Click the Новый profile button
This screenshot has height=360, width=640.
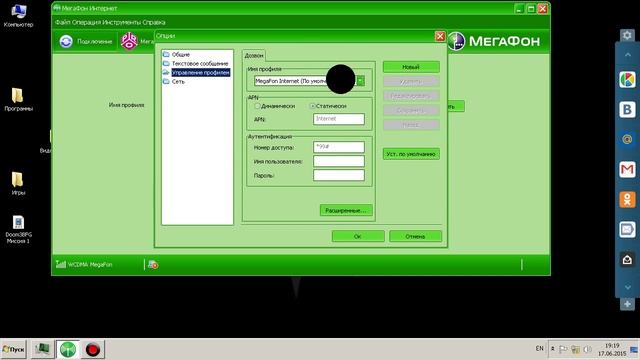pyautogui.click(x=411, y=67)
